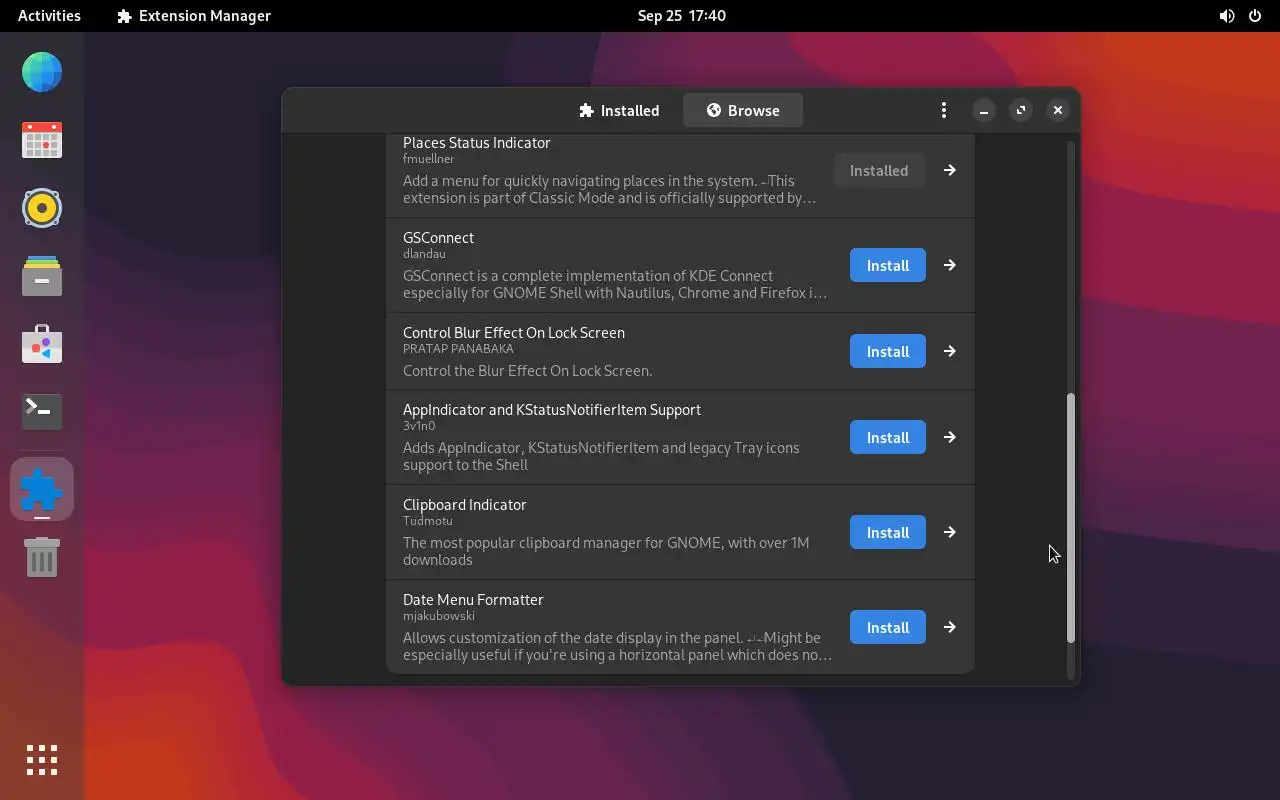
Task: Click the Date Menu Formatter title
Action: [473, 599]
